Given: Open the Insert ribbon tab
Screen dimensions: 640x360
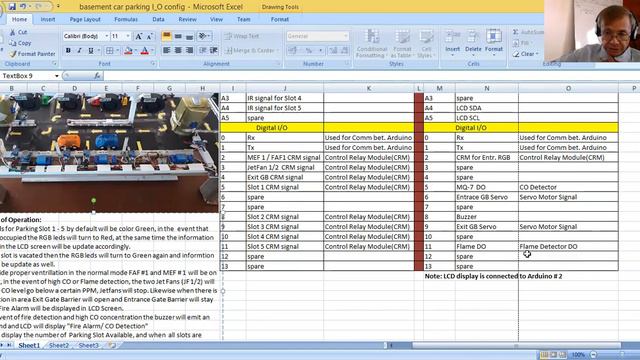Looking at the screenshot, I should point(48,19).
